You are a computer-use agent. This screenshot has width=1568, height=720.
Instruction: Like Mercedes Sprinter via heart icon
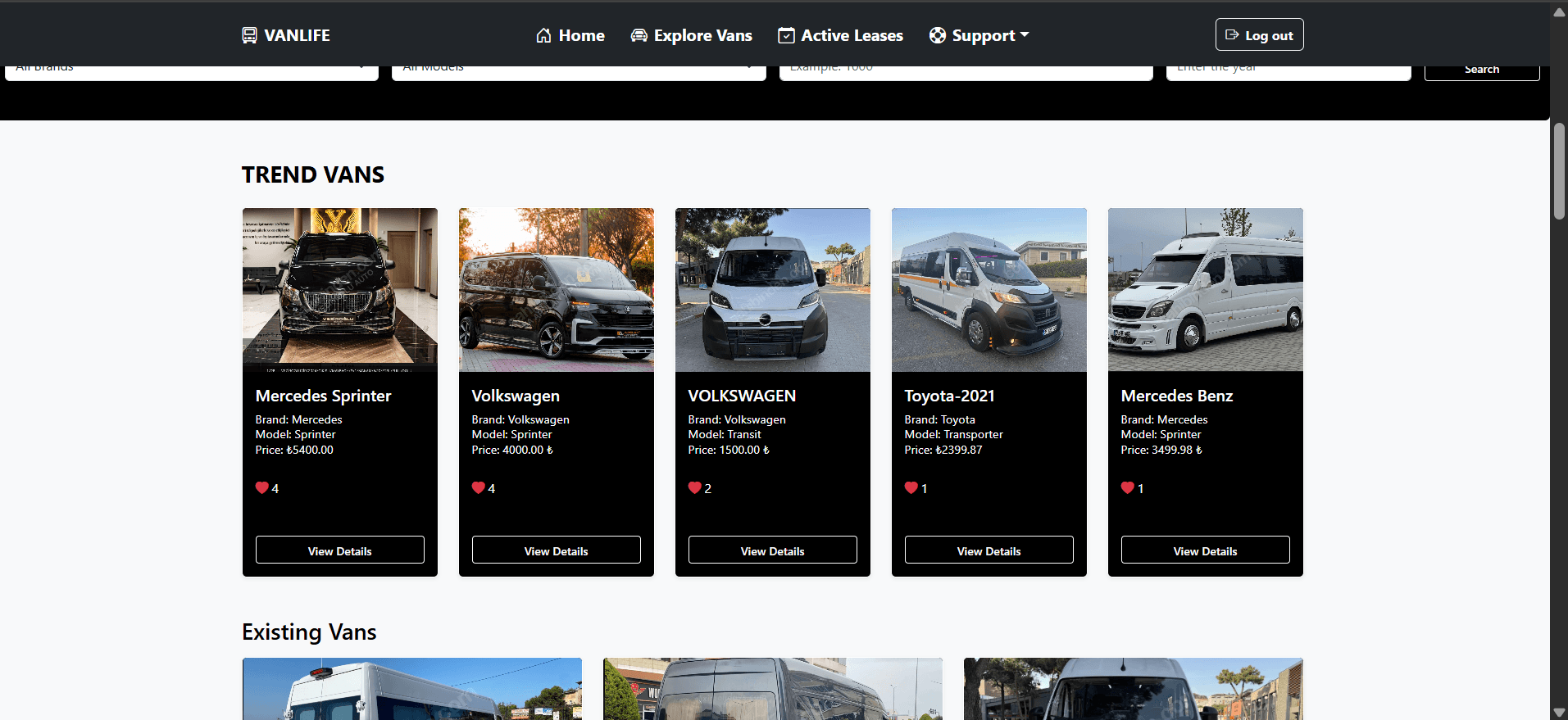pos(262,487)
